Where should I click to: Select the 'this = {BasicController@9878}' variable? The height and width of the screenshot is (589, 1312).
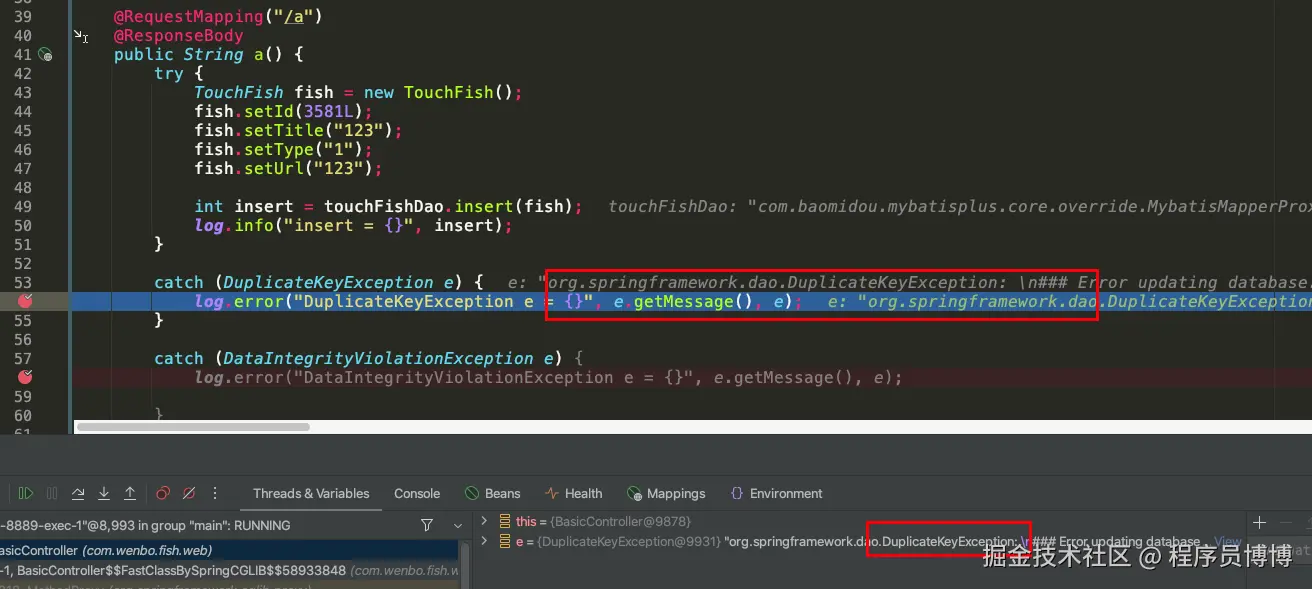click(603, 521)
